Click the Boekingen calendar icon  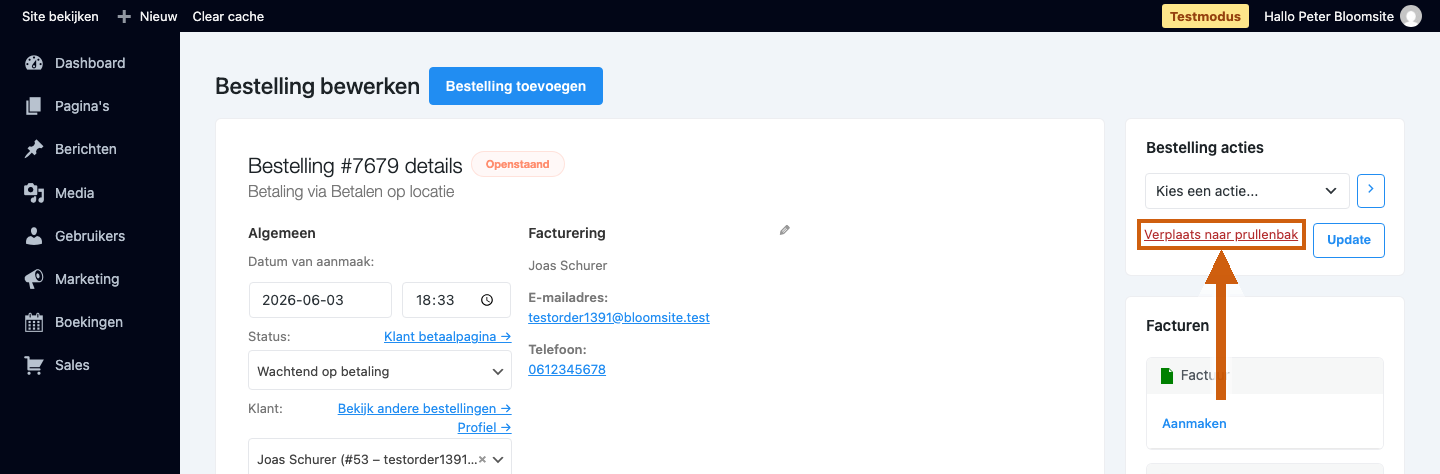34,322
